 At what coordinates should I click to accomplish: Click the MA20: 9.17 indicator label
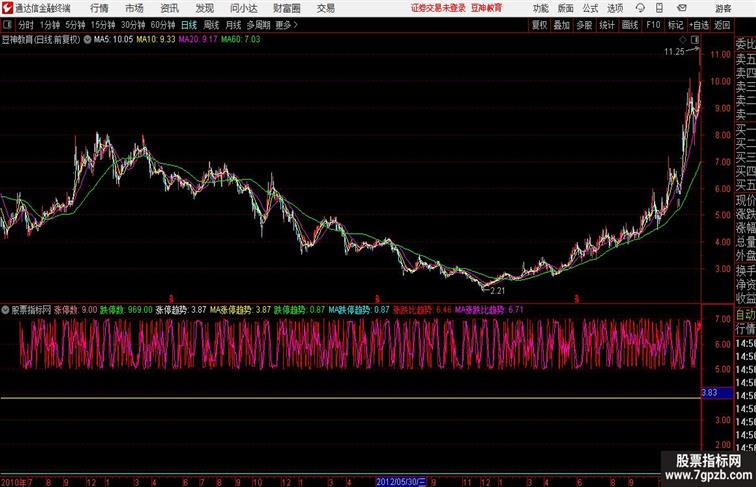pos(198,40)
